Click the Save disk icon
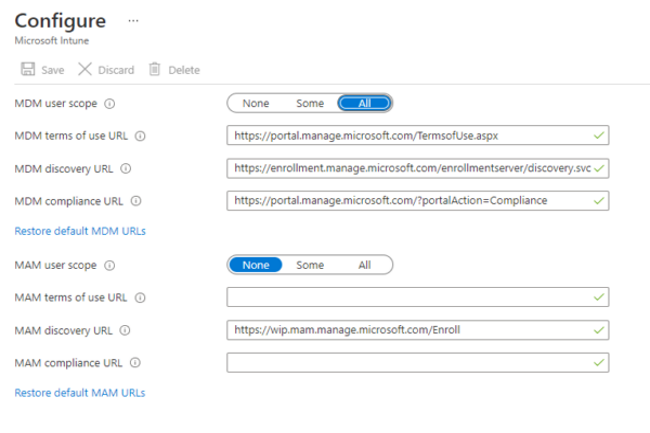 (26, 69)
